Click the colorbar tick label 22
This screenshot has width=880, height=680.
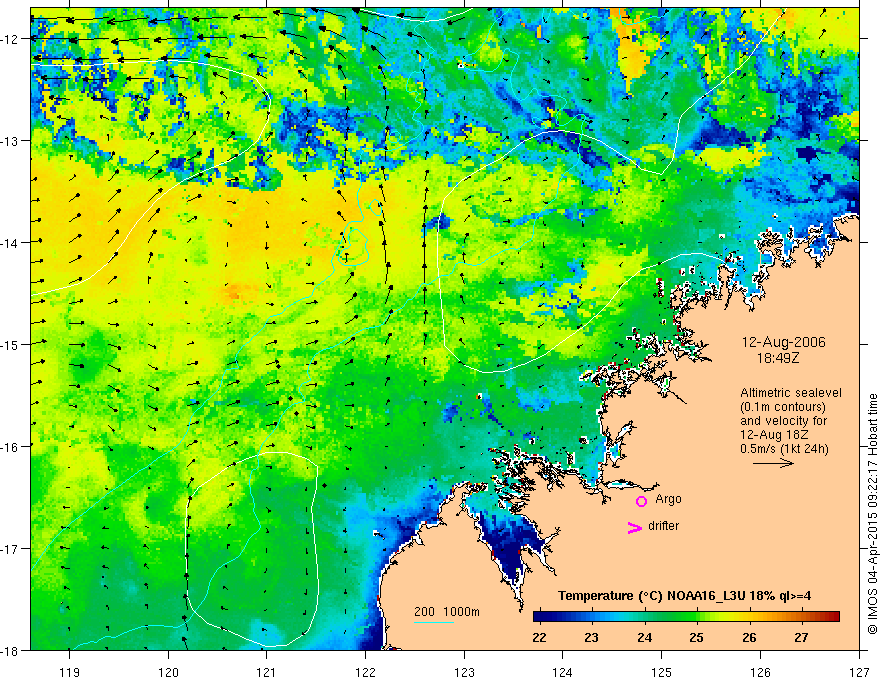(x=539, y=637)
